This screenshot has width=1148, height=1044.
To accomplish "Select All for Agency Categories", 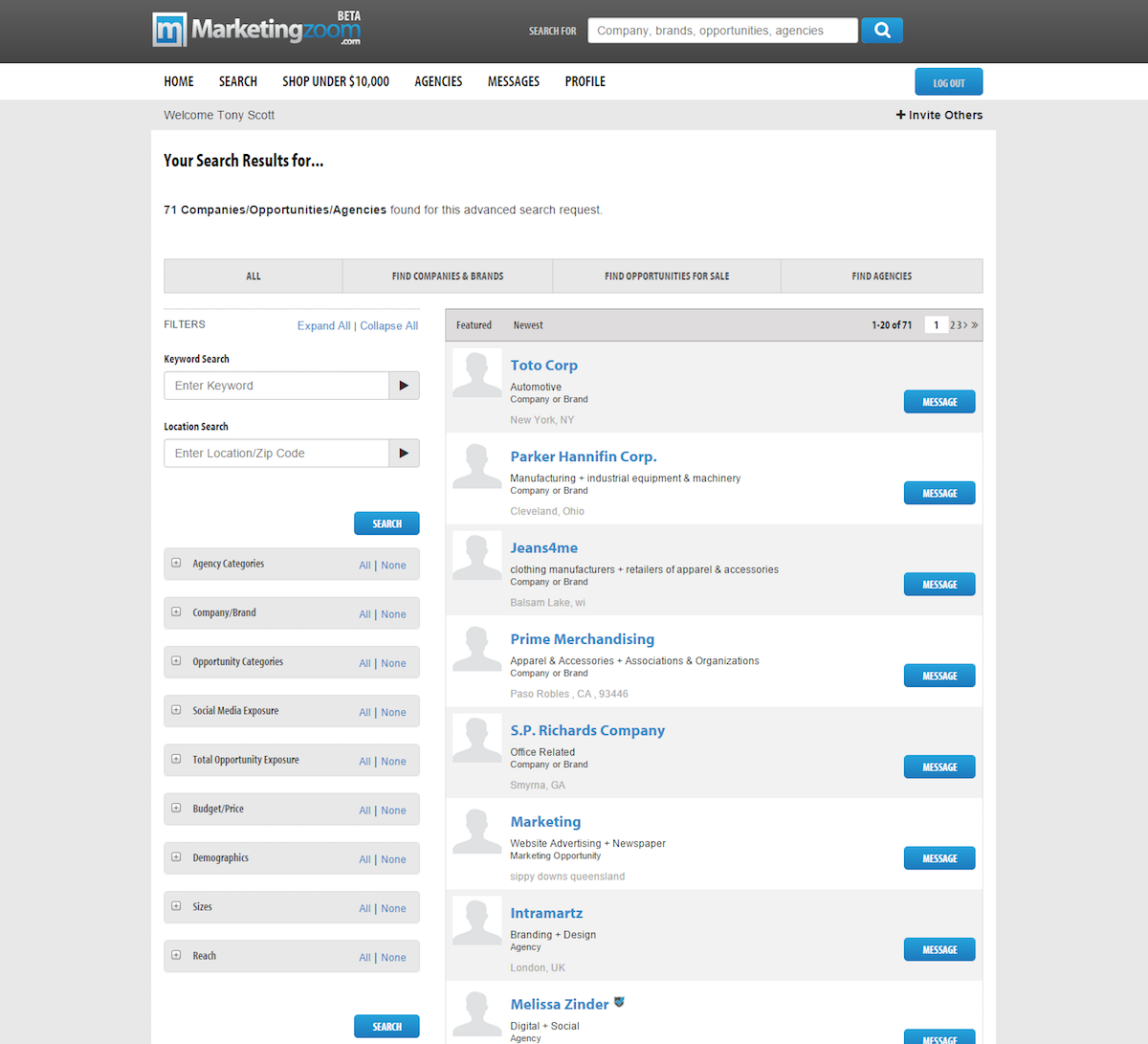I will (364, 566).
